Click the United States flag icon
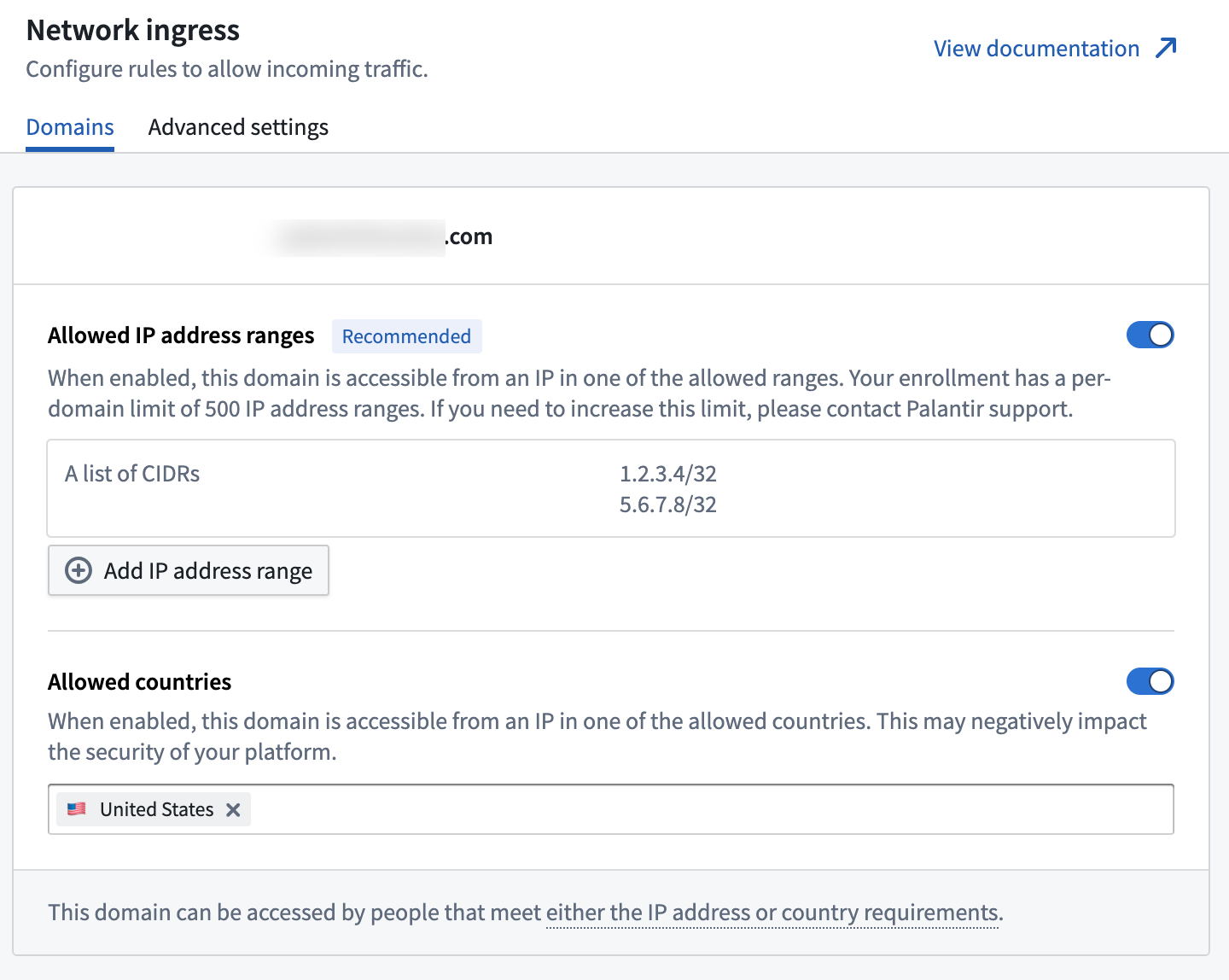 click(x=77, y=808)
